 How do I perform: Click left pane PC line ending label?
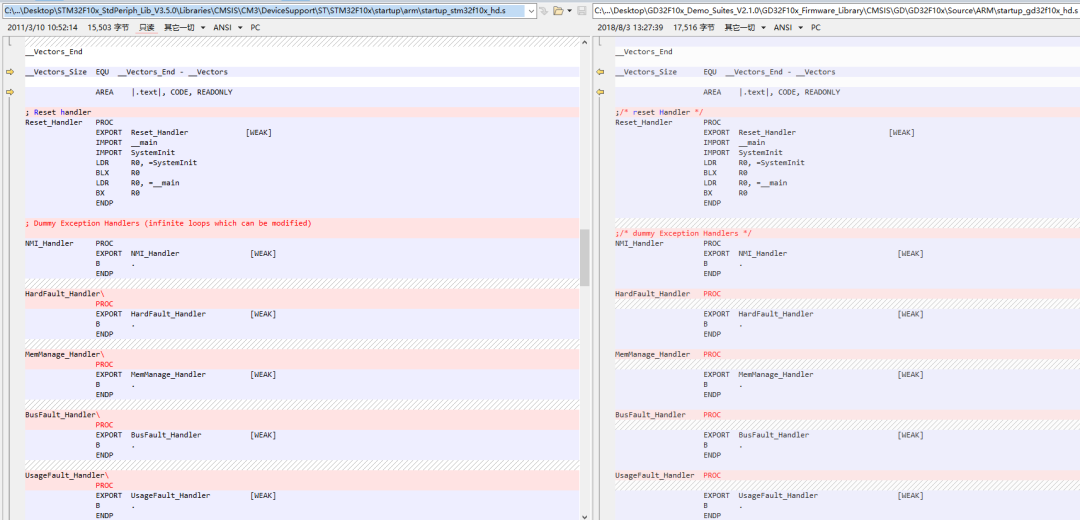pyautogui.click(x=255, y=28)
